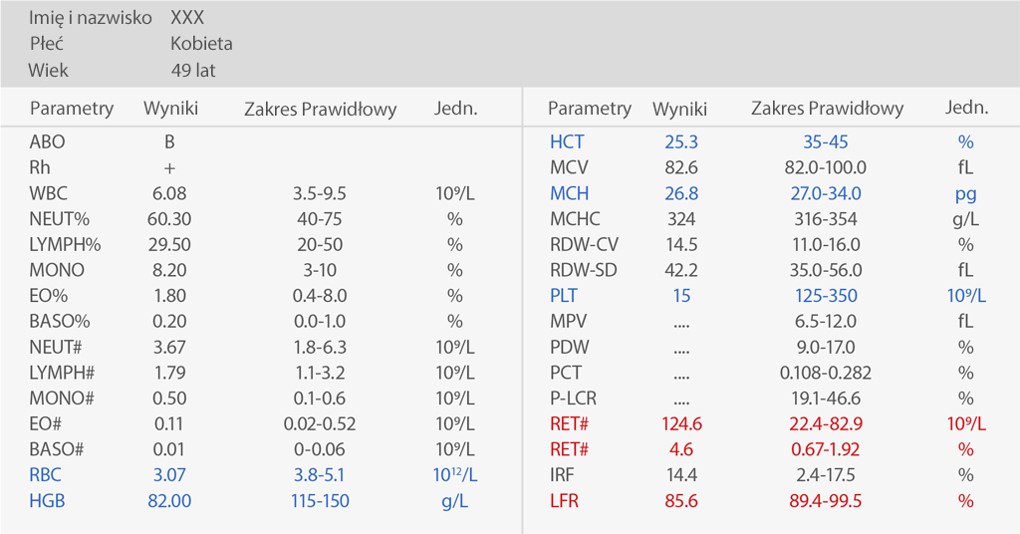Click the RBC parameter label
Viewport: 1020px width, 534px height.
pos(46,475)
